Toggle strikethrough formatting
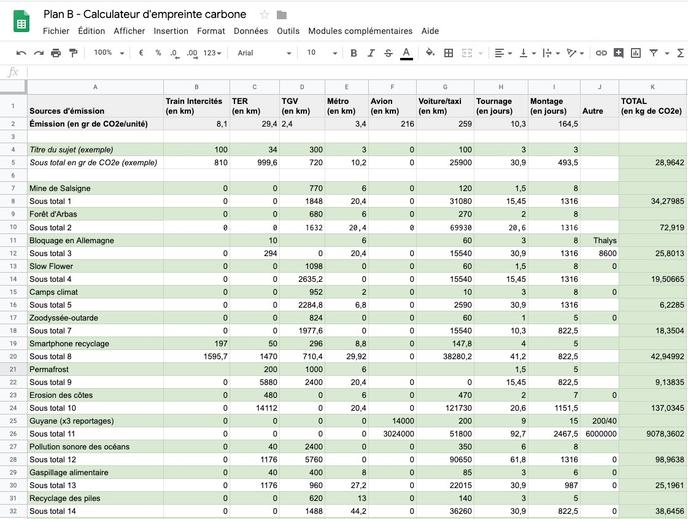This screenshot has width=688, height=519. tap(388, 53)
